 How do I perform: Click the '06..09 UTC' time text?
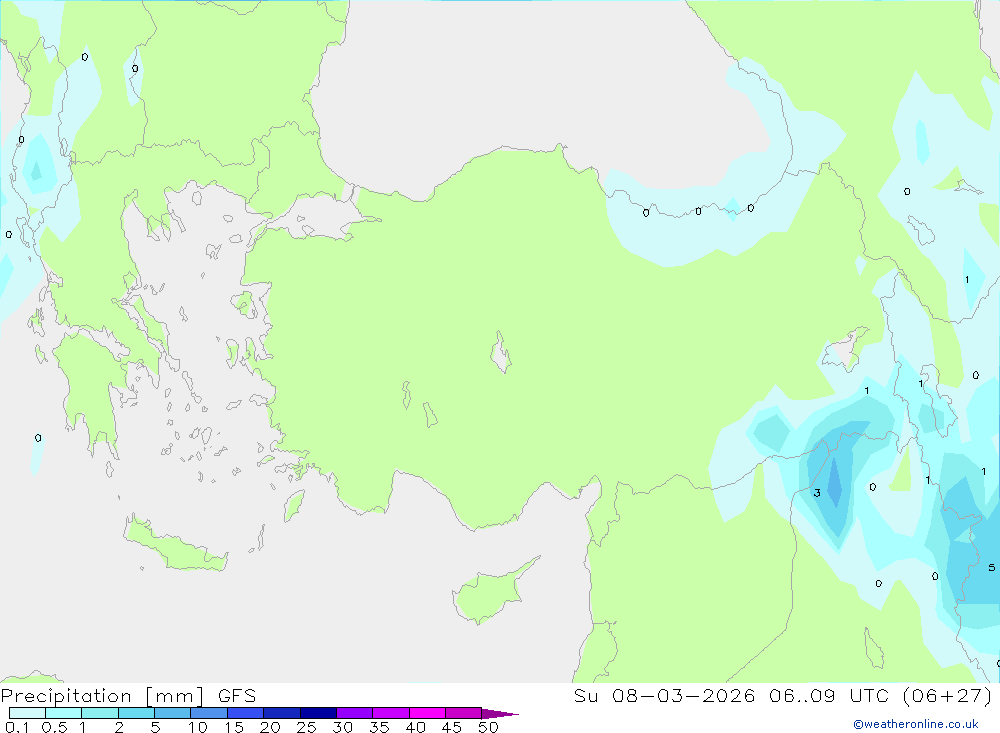[831, 696]
